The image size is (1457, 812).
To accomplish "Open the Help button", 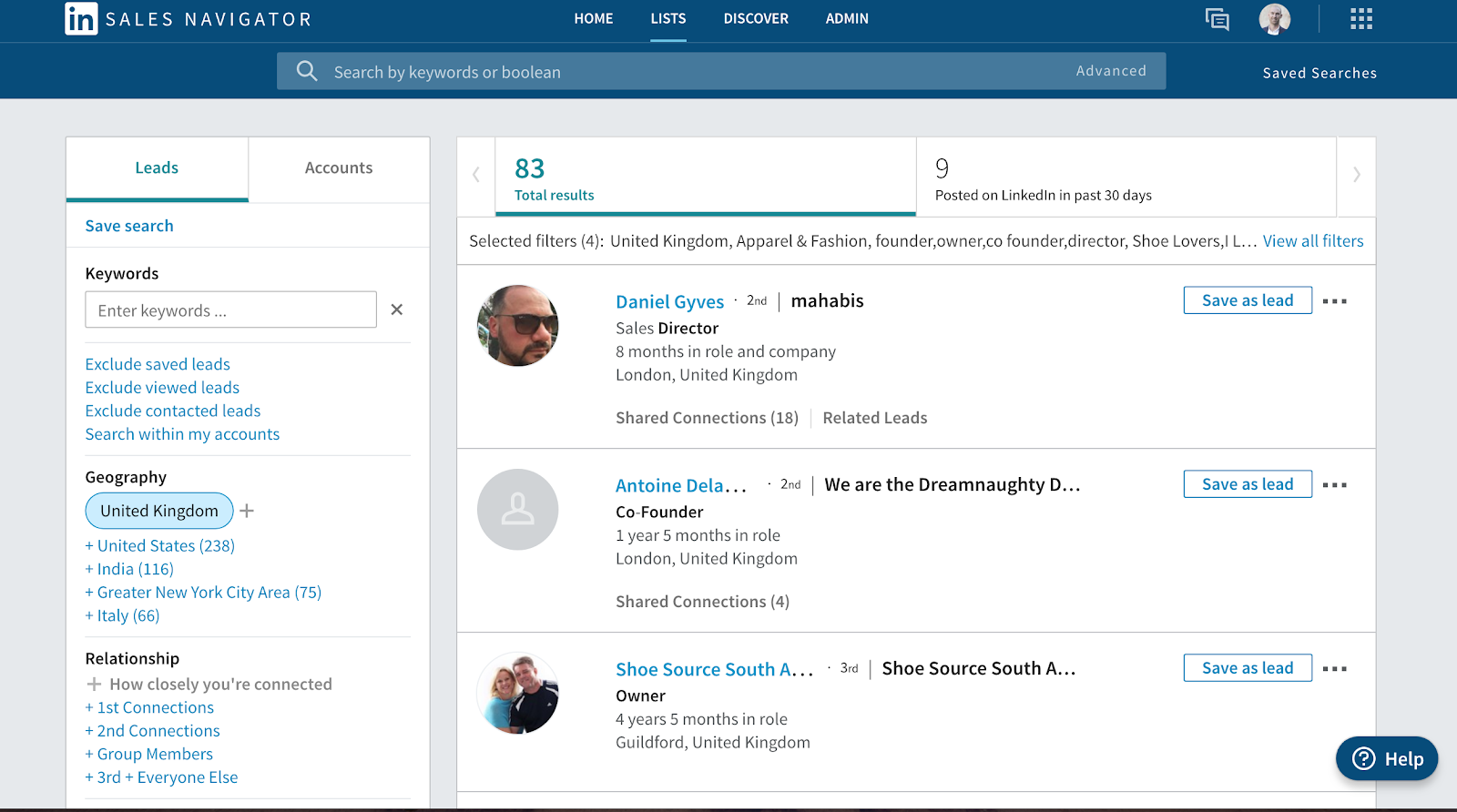I will [1387, 758].
